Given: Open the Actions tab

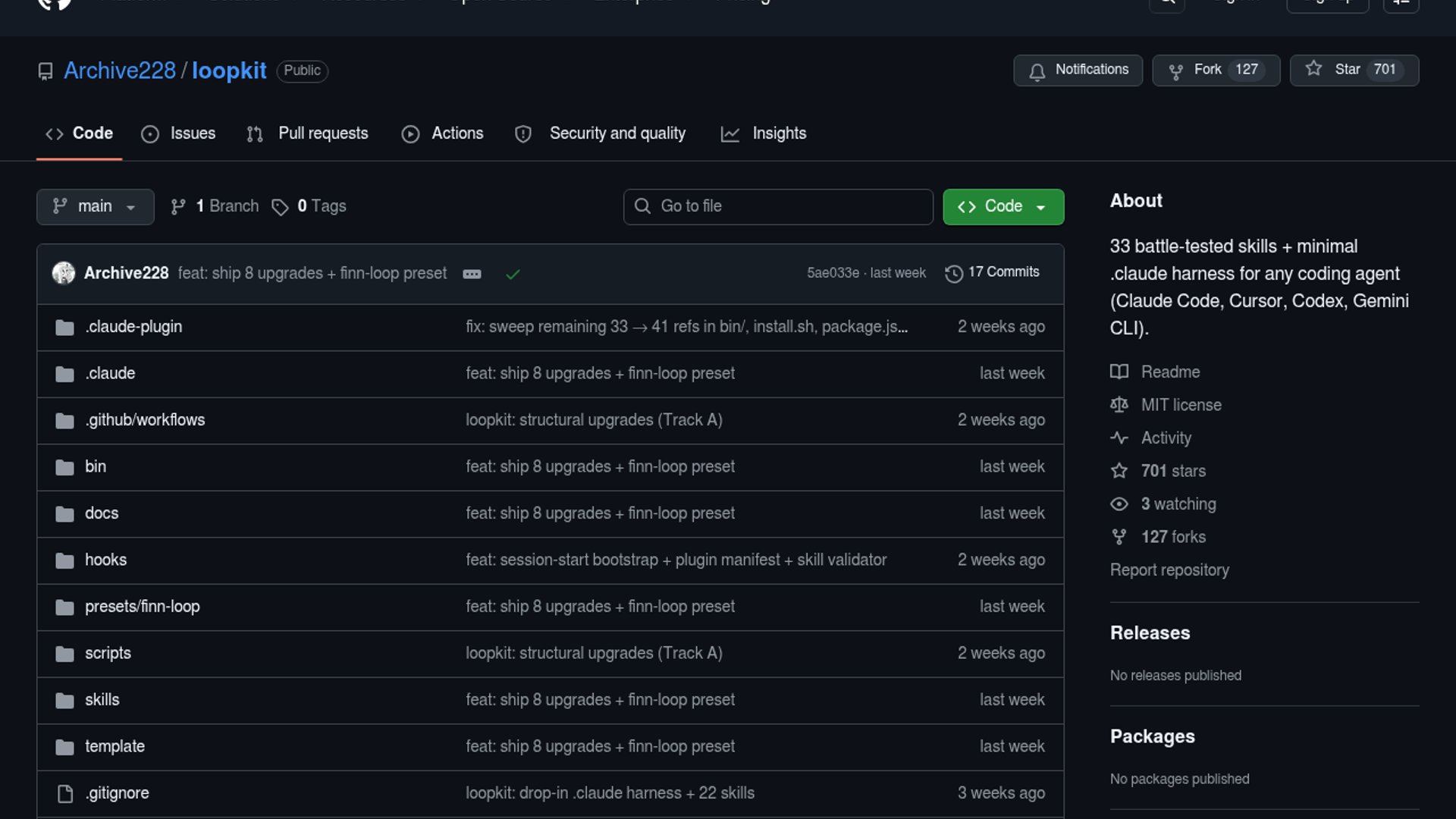Looking at the screenshot, I should click(x=443, y=133).
